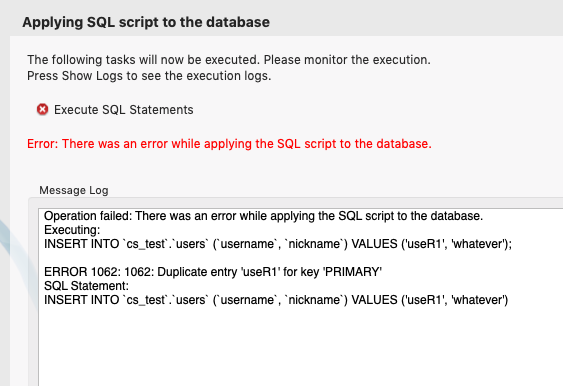Viewport: 563px width, 386px height.
Task: Click the red error icon beside Execute SQL Statements
Action: [42, 109]
